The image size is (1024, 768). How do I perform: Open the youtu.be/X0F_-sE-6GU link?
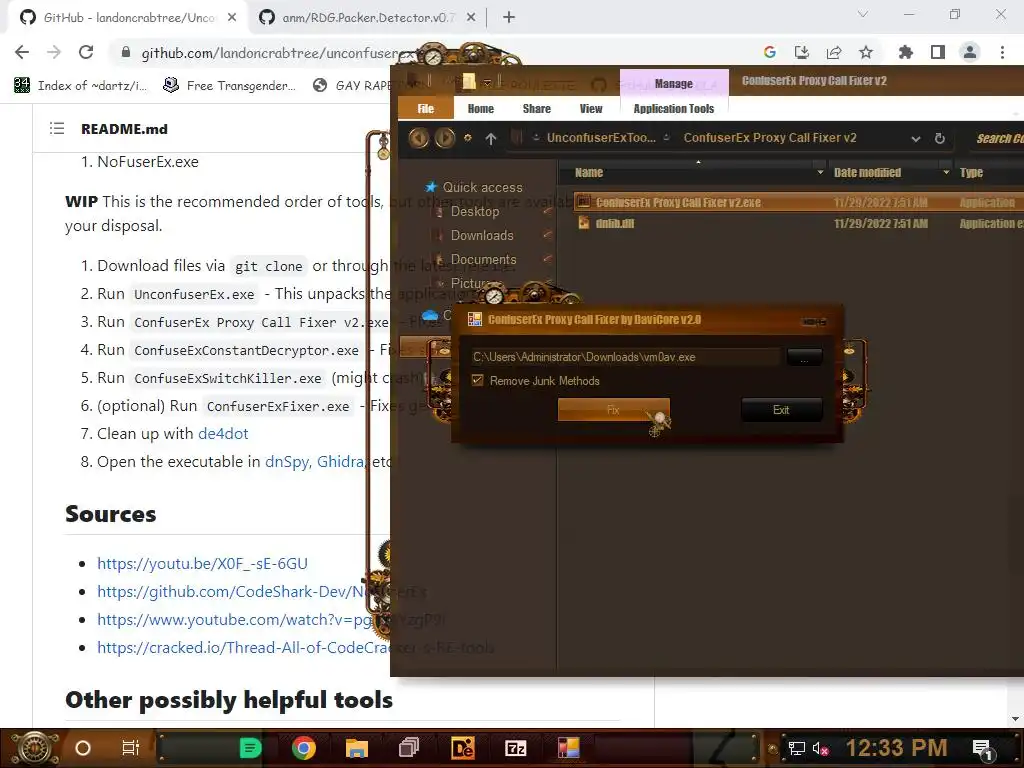(202, 563)
